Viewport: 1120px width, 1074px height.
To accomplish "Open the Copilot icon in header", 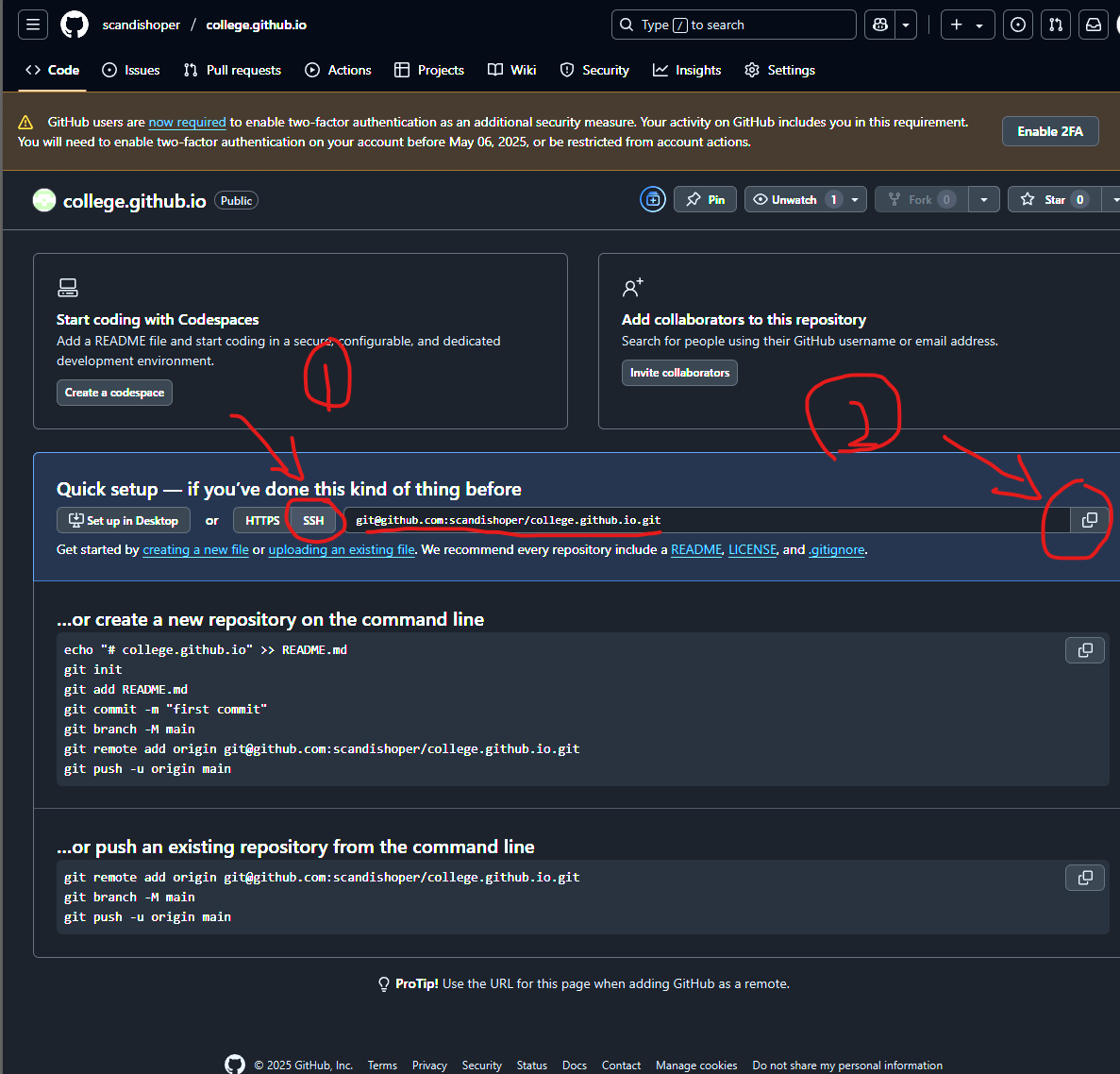I will pyautogui.click(x=880, y=25).
